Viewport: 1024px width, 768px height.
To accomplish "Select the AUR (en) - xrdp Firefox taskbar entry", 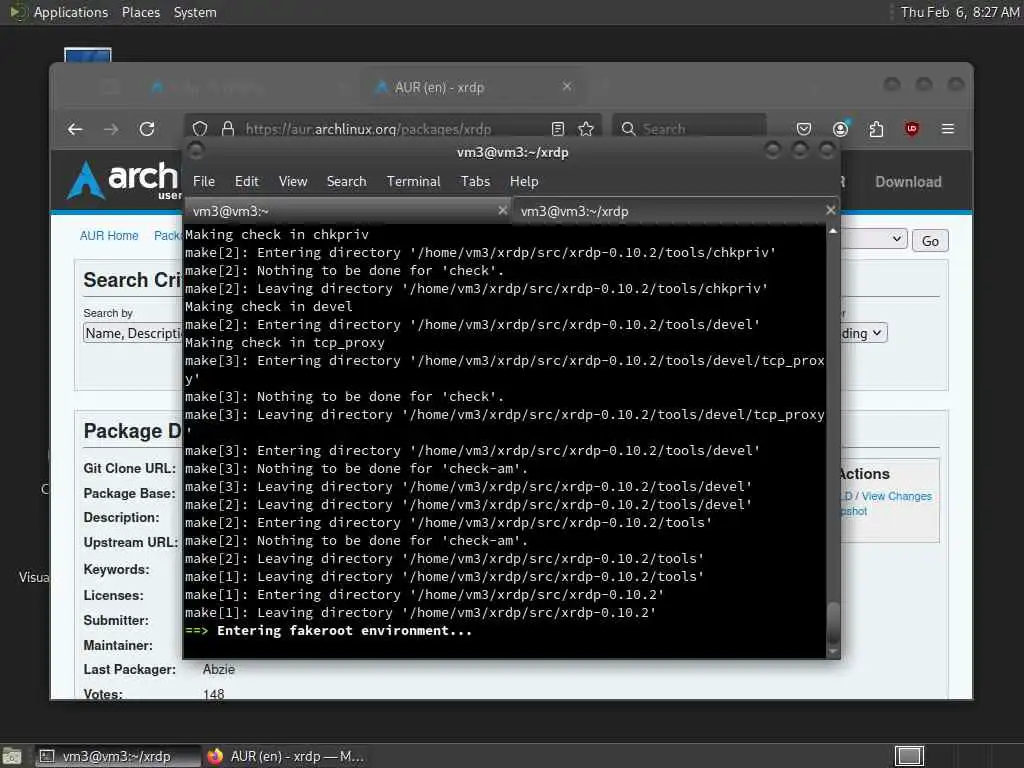I will (285, 756).
